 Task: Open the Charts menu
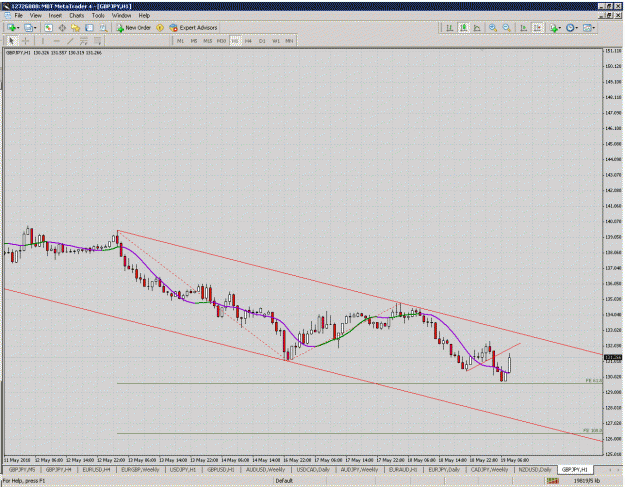[77, 16]
